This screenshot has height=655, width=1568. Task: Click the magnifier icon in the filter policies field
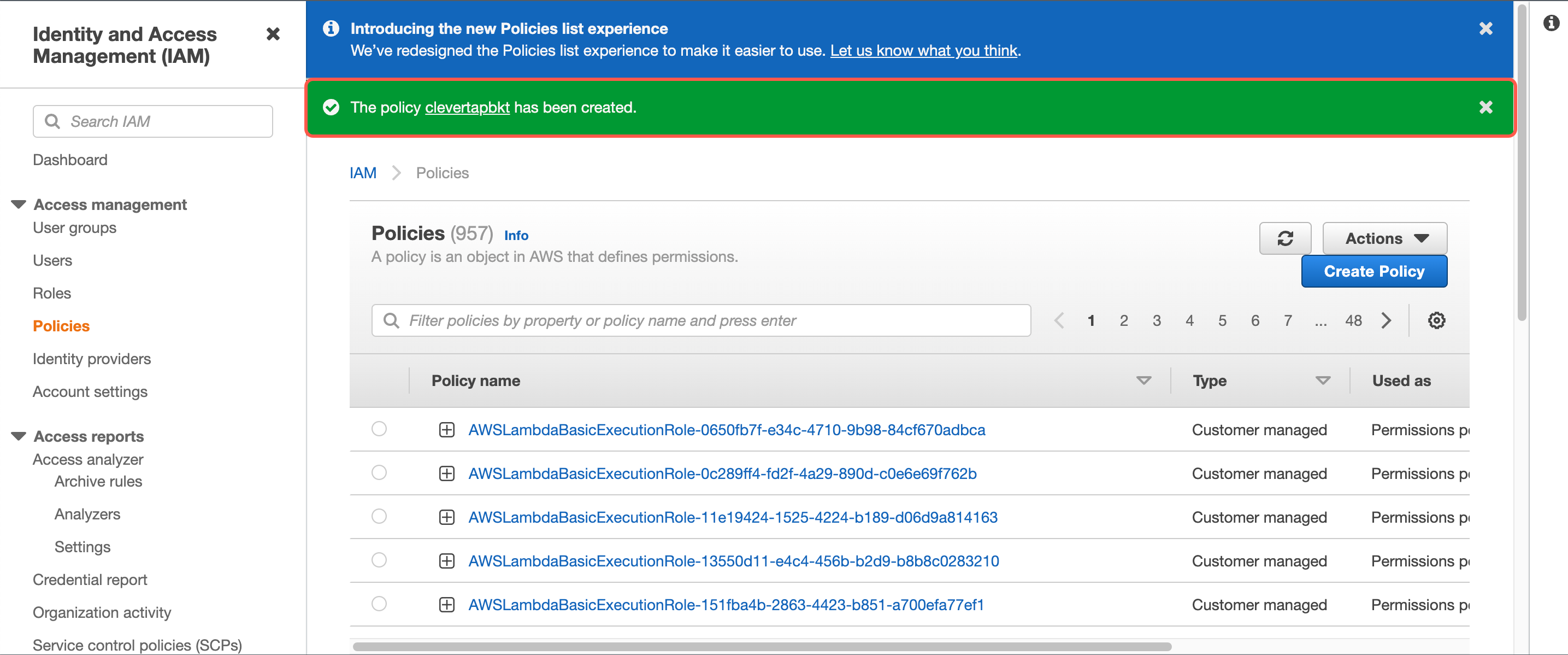click(391, 320)
